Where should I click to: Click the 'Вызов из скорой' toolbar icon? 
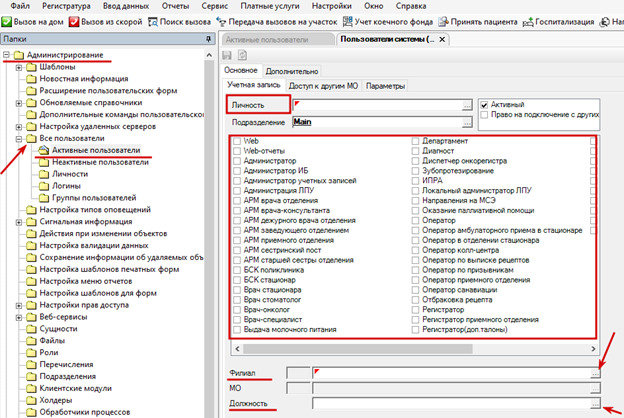coord(74,21)
